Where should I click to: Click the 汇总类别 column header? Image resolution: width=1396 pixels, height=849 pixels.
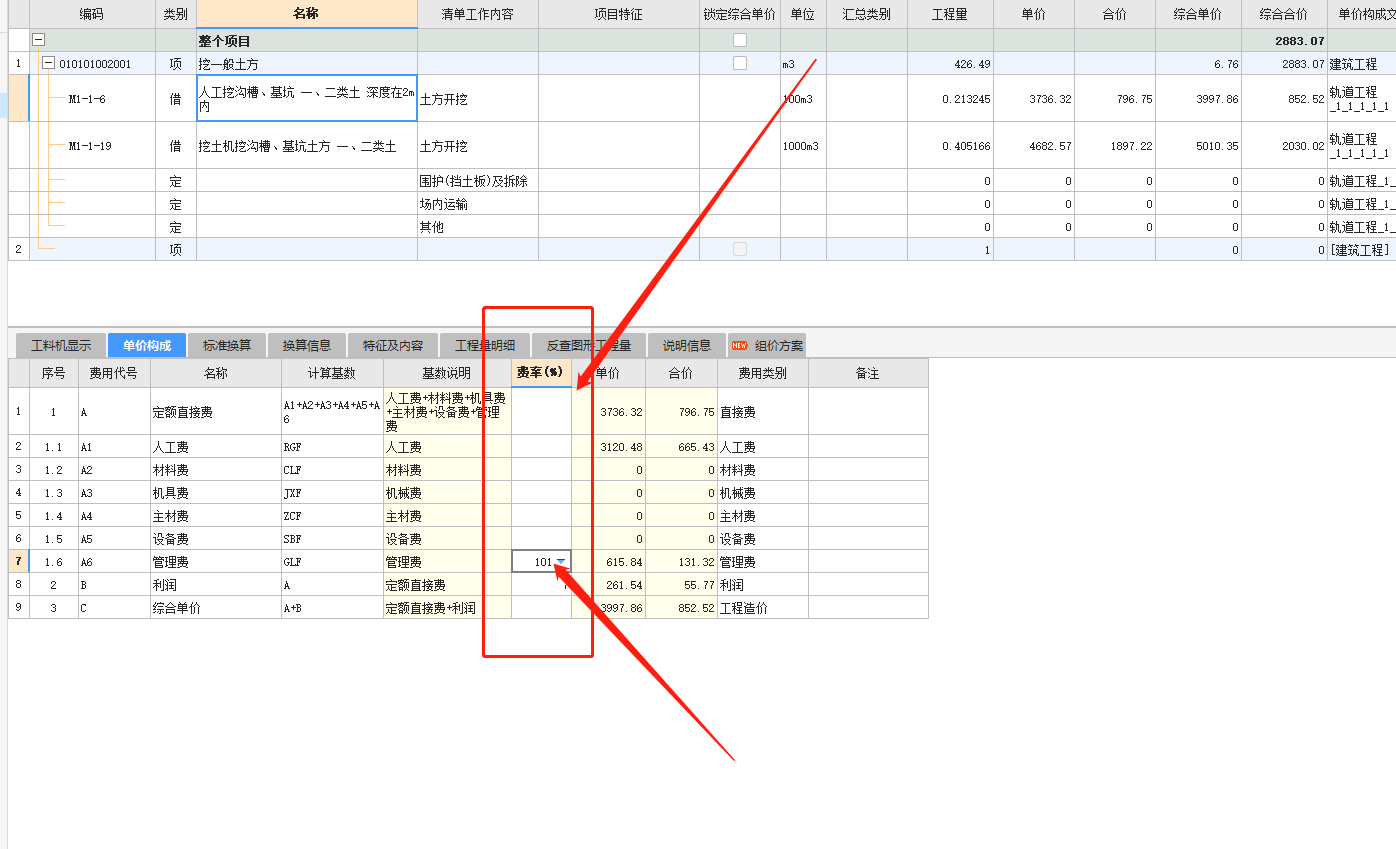tap(866, 14)
